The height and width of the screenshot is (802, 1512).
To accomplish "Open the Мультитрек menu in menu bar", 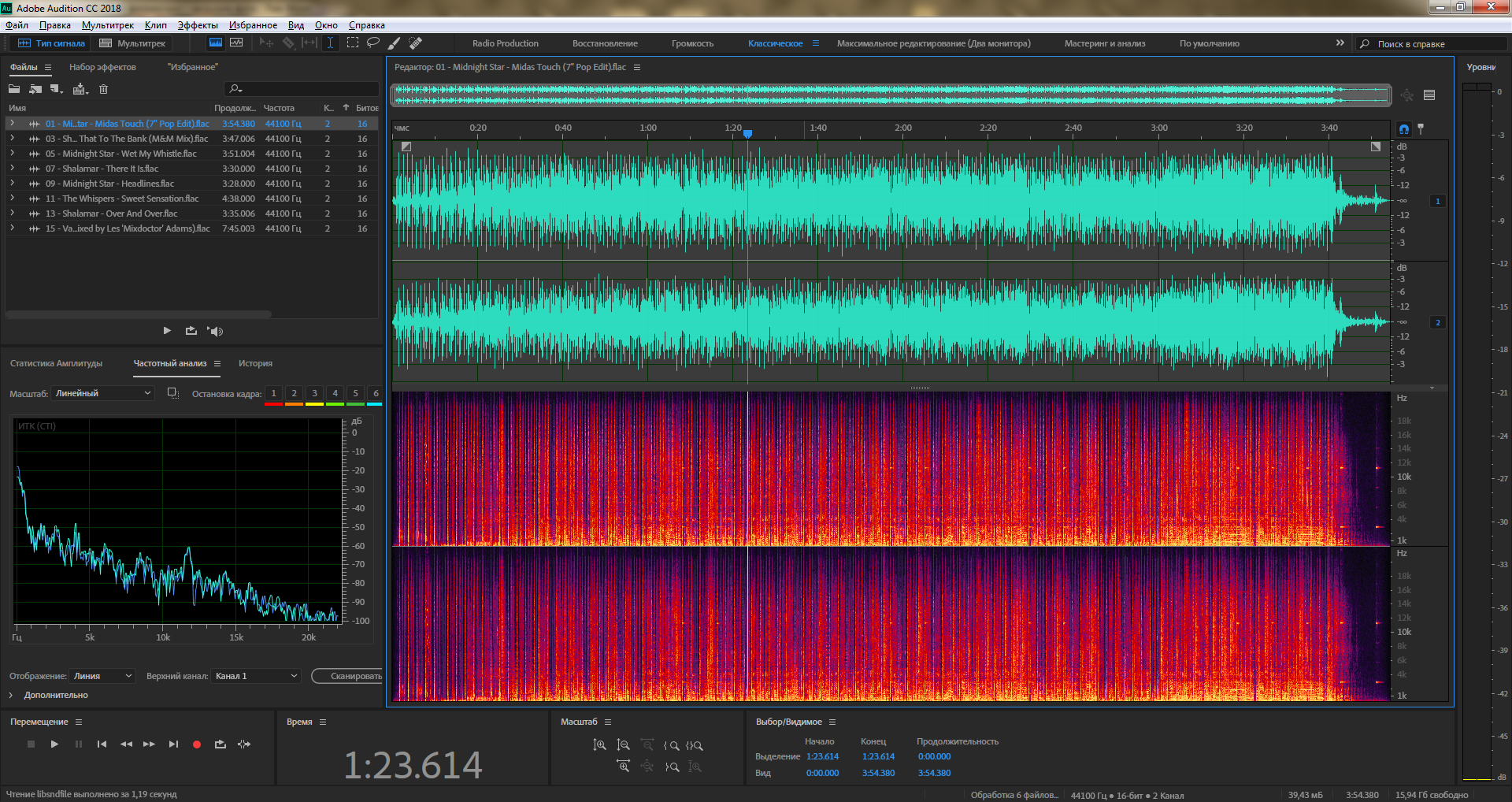I will coord(108,25).
